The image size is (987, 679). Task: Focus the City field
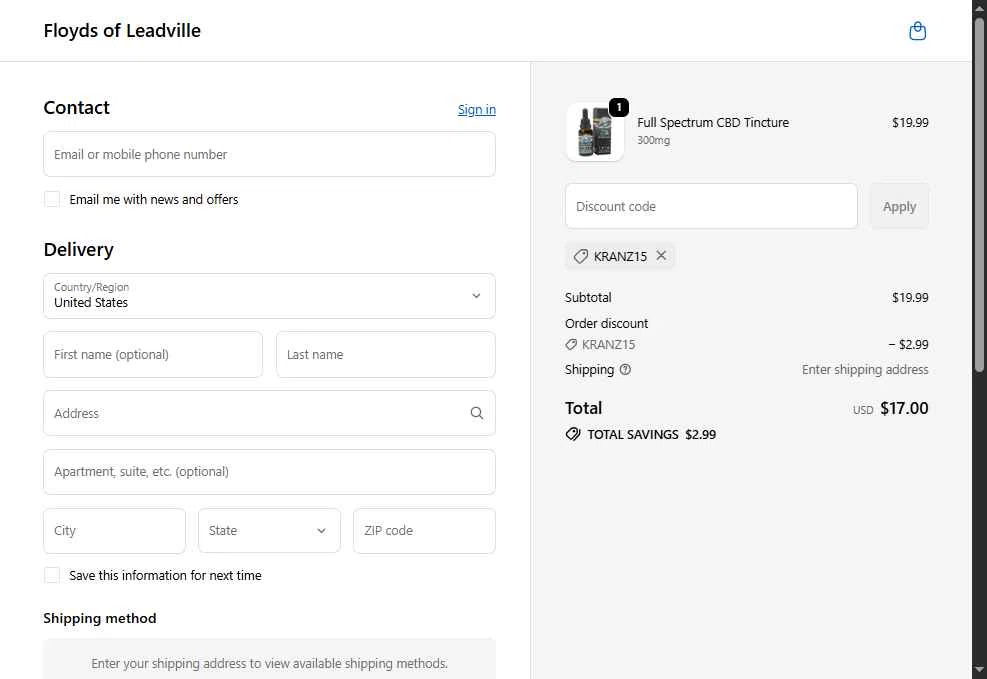(115, 530)
